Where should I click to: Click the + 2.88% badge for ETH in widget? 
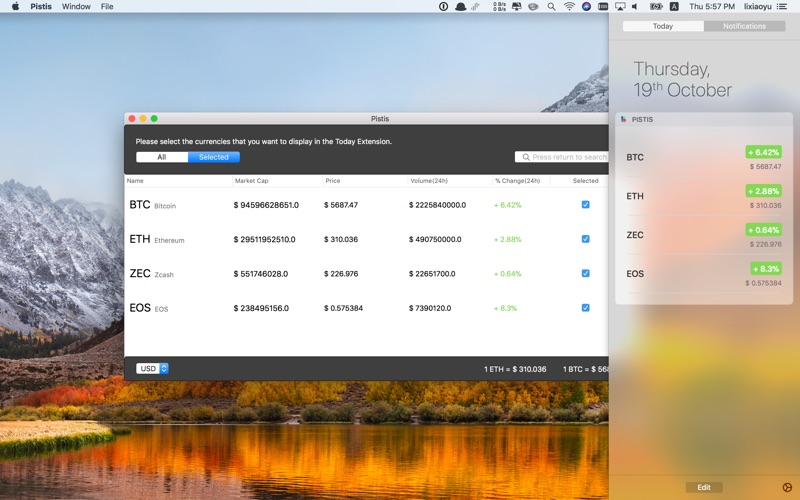pos(763,191)
